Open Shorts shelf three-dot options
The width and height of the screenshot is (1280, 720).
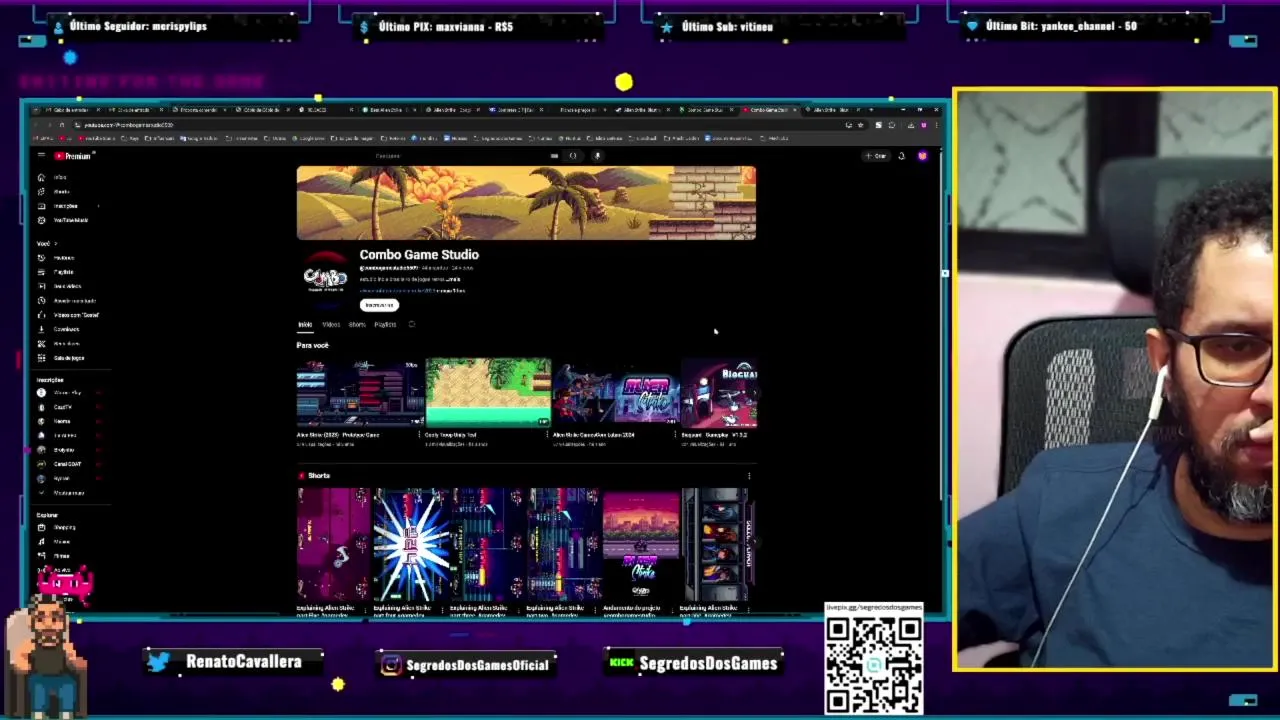tap(749, 475)
